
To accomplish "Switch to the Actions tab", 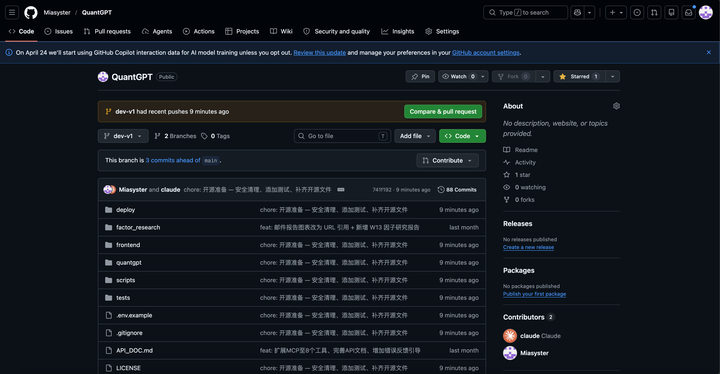I will coord(198,31).
